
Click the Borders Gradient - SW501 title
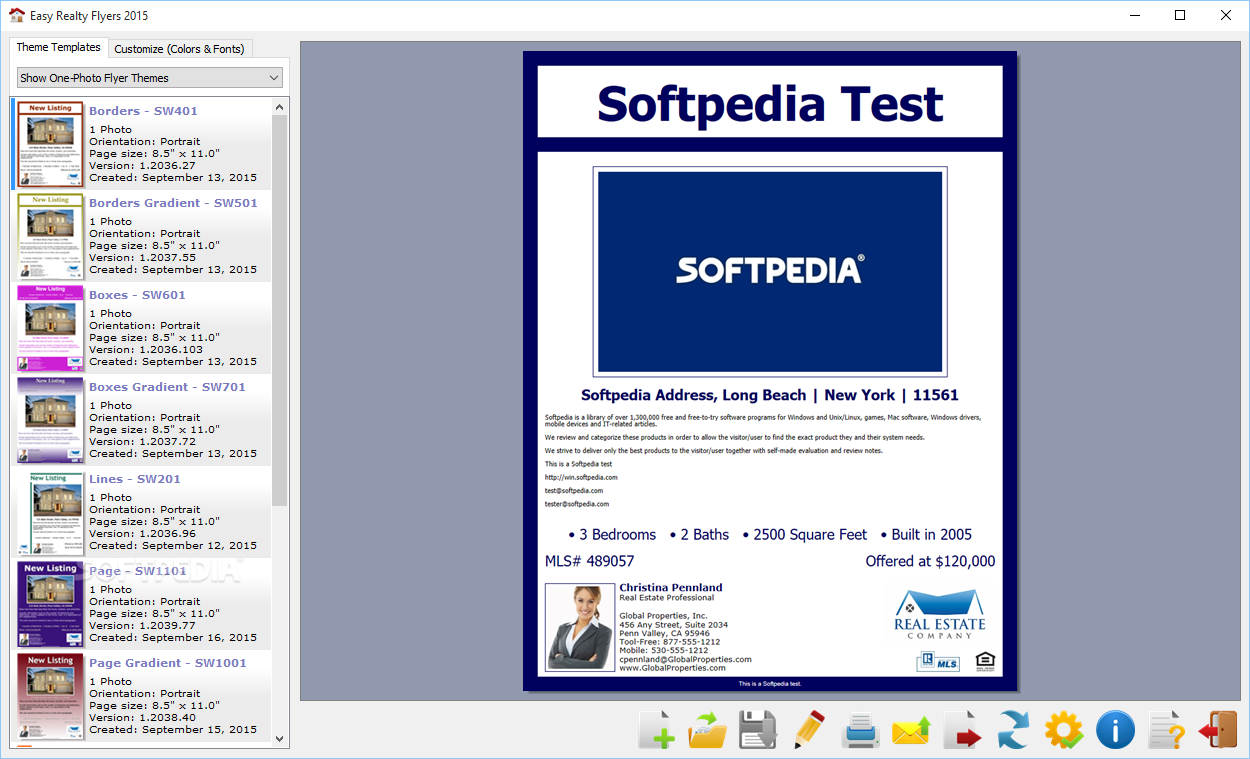point(173,203)
